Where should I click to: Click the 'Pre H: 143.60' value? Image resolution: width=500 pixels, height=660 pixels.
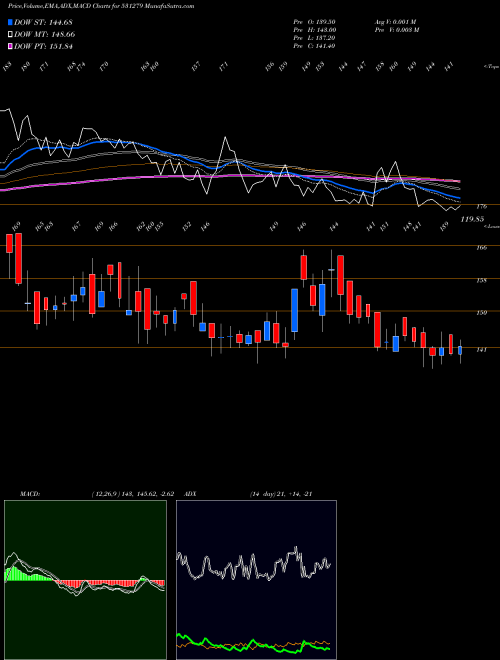pos(314,30)
